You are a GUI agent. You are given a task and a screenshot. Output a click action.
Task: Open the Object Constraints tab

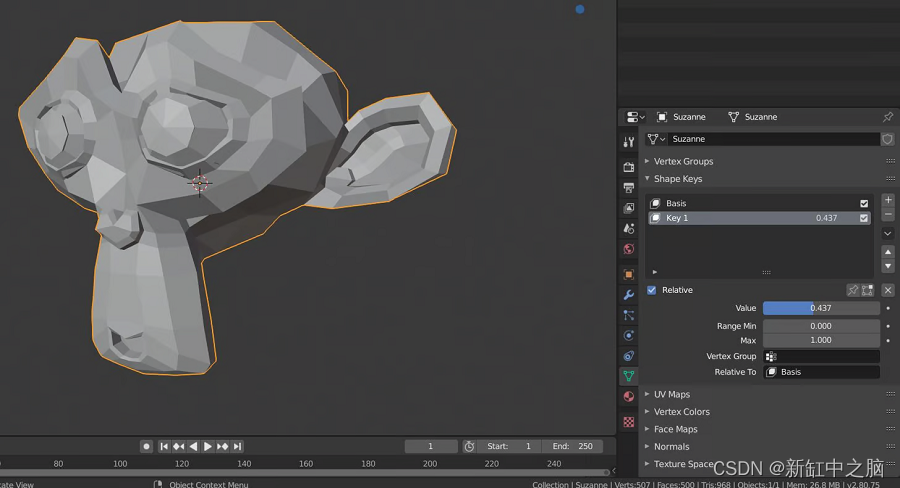629,356
